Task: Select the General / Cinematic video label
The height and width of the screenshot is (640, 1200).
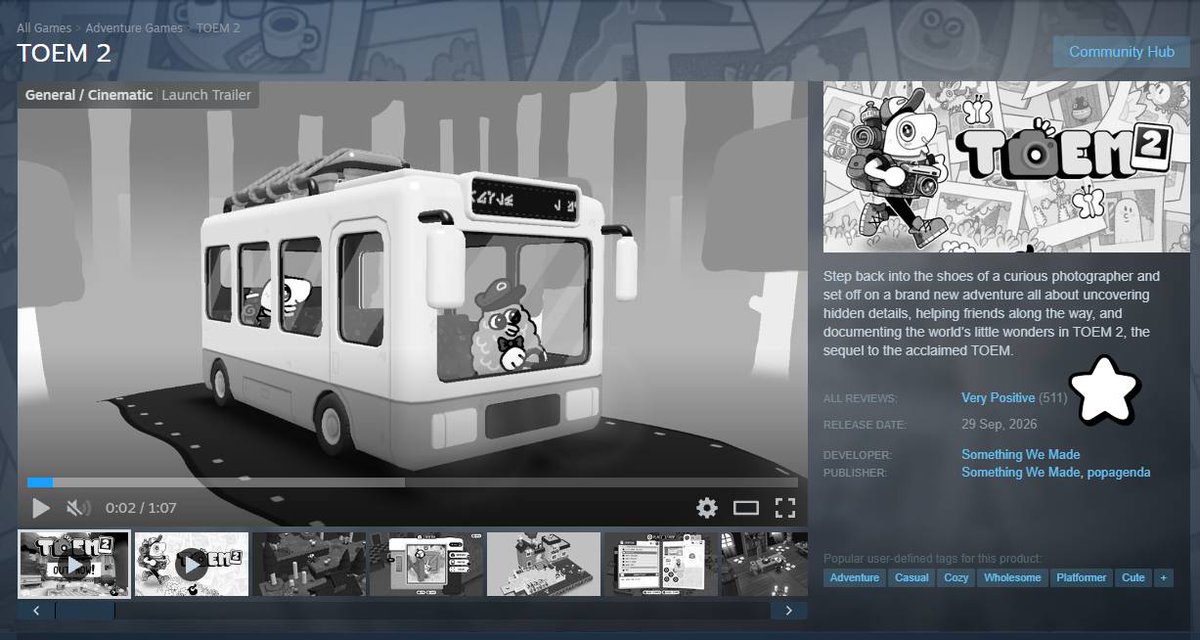Action: pos(89,95)
